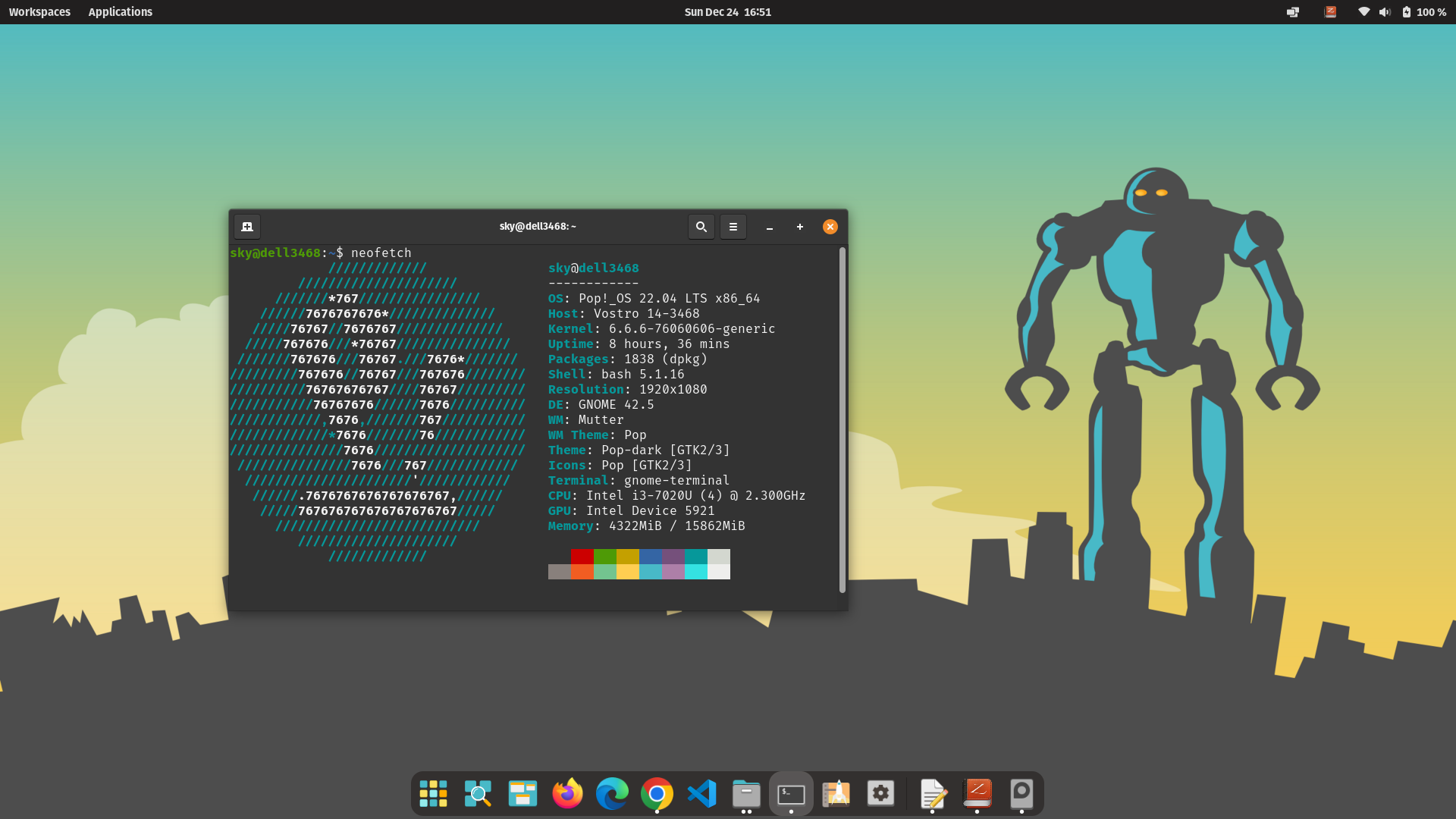Screen dimensions: 1456x819
Task: Minimize the terminal window
Action: click(770, 227)
